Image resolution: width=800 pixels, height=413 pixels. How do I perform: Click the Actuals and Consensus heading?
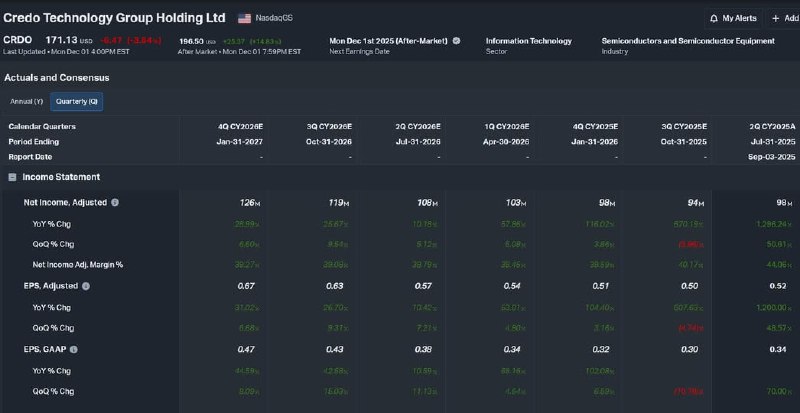(57, 78)
